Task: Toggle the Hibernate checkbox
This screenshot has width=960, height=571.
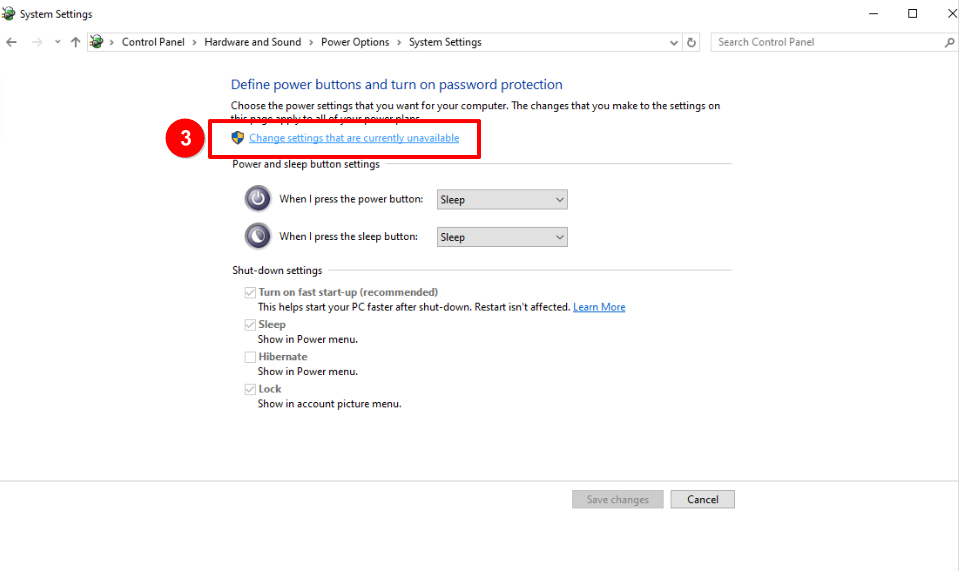Action: [x=250, y=357]
